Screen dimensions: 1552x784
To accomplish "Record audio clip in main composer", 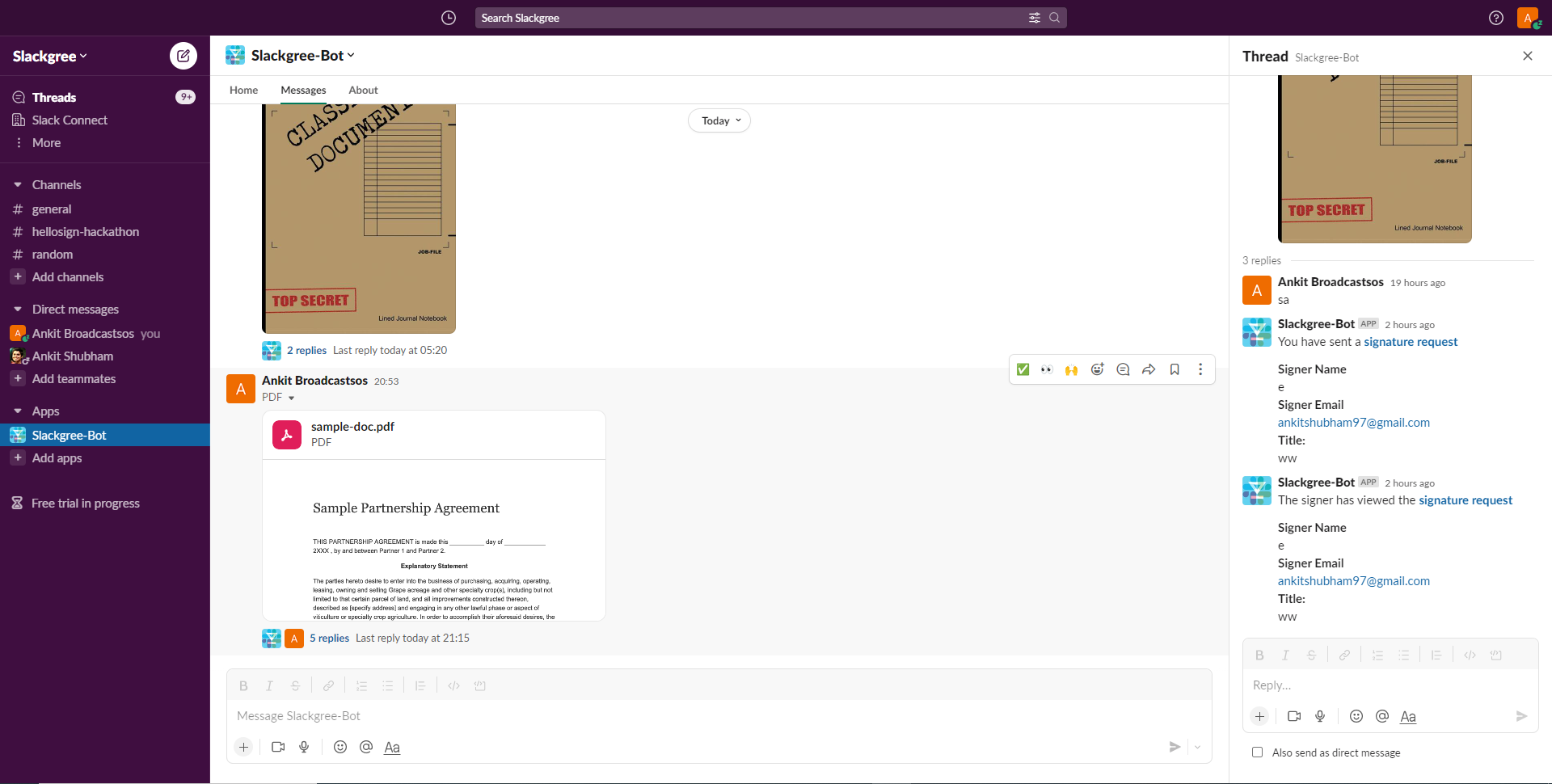I will [304, 747].
